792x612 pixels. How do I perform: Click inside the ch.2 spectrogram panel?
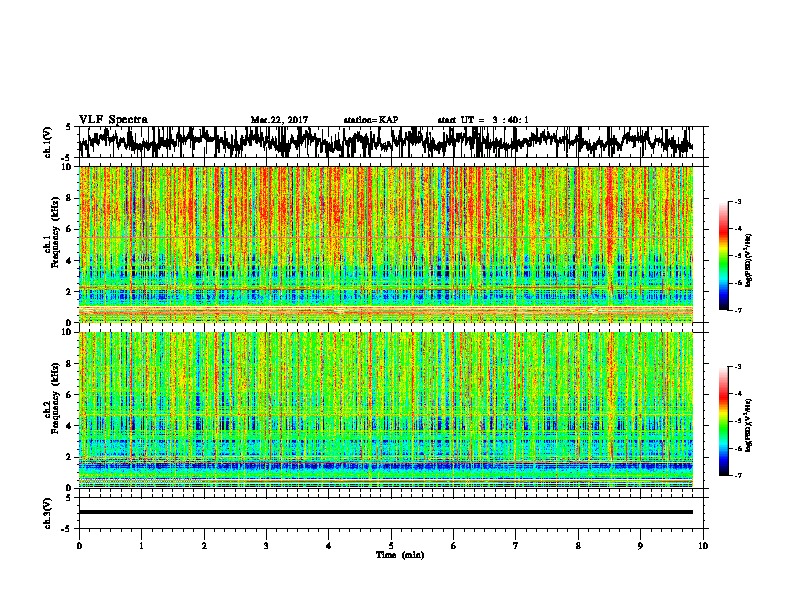386,410
